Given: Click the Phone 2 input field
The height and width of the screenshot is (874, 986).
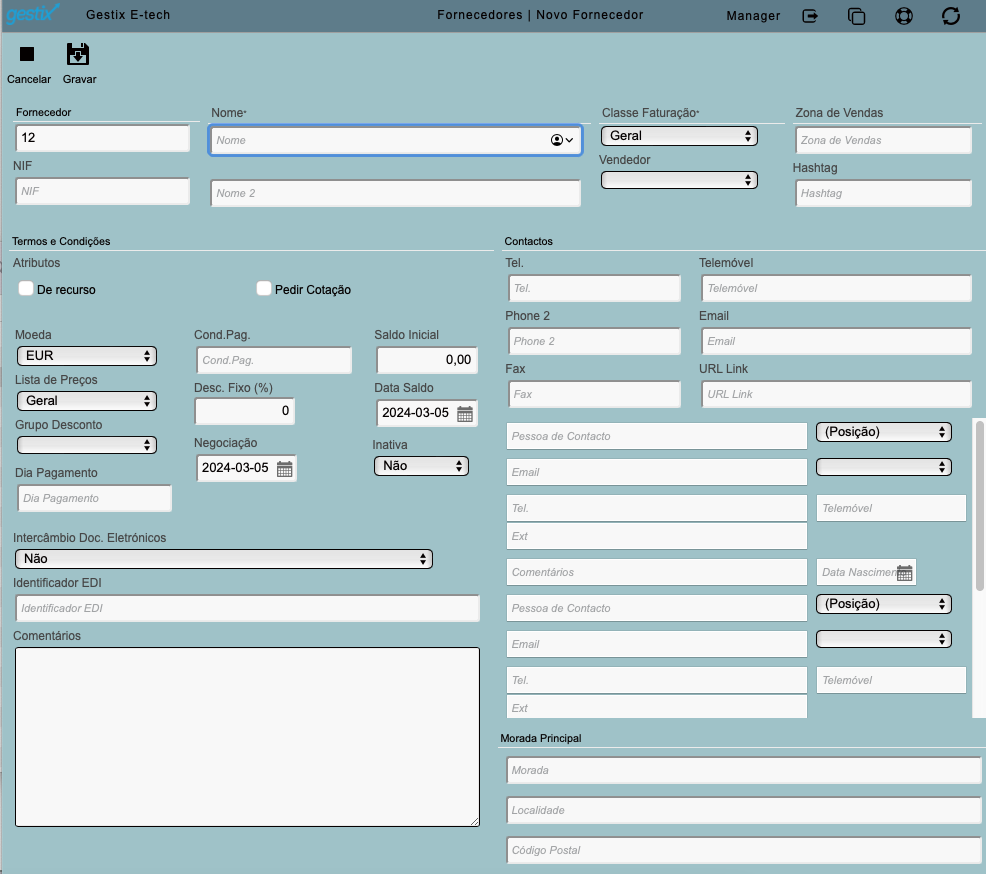Looking at the screenshot, I should (x=594, y=341).
